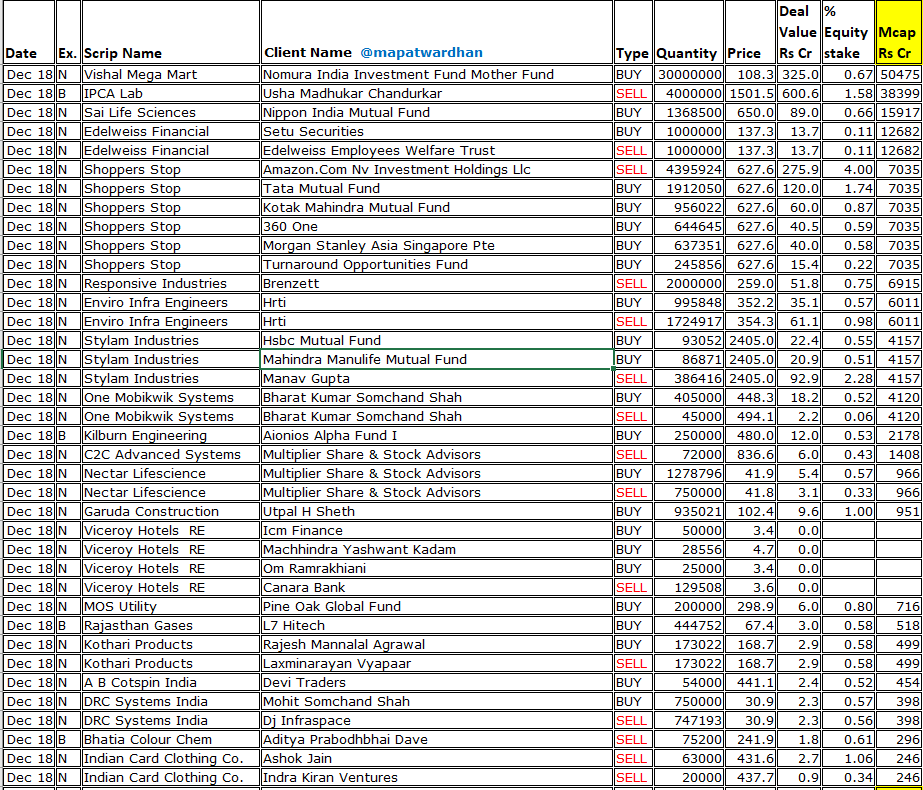Select quantity 1278796 for Nectar Lifescience

tap(689, 473)
